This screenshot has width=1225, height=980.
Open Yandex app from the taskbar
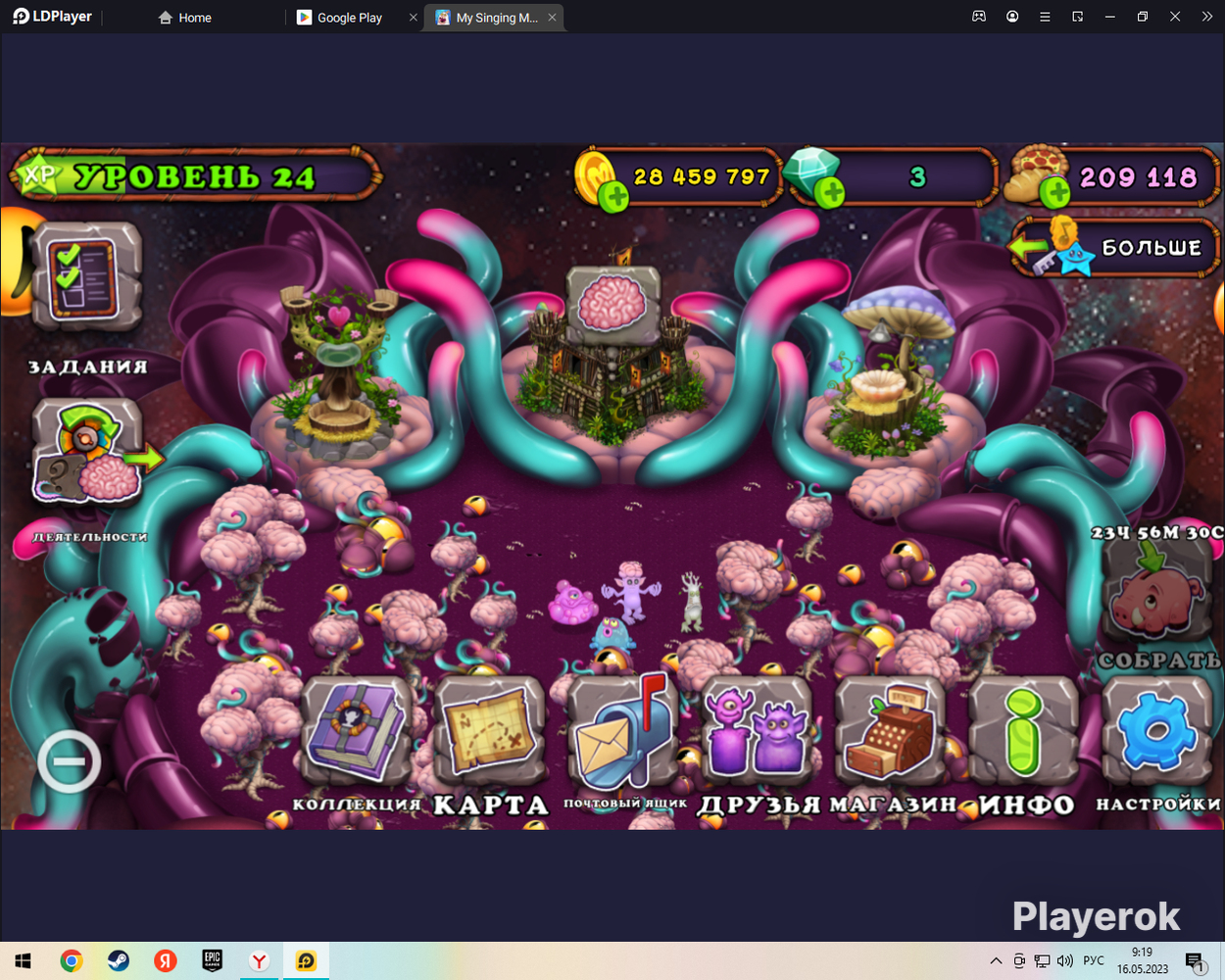click(x=166, y=961)
